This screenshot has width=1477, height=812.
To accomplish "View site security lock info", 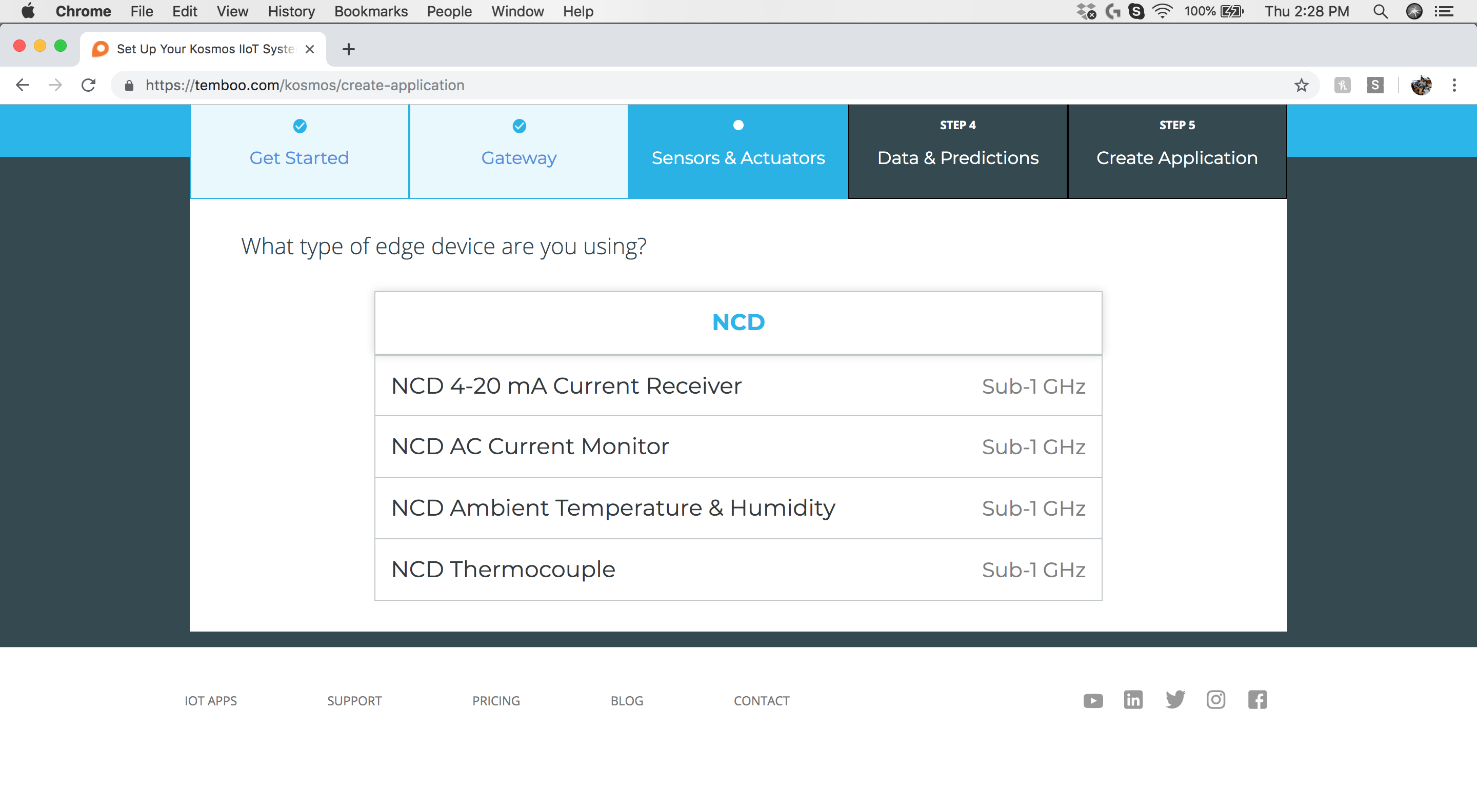I will point(129,86).
